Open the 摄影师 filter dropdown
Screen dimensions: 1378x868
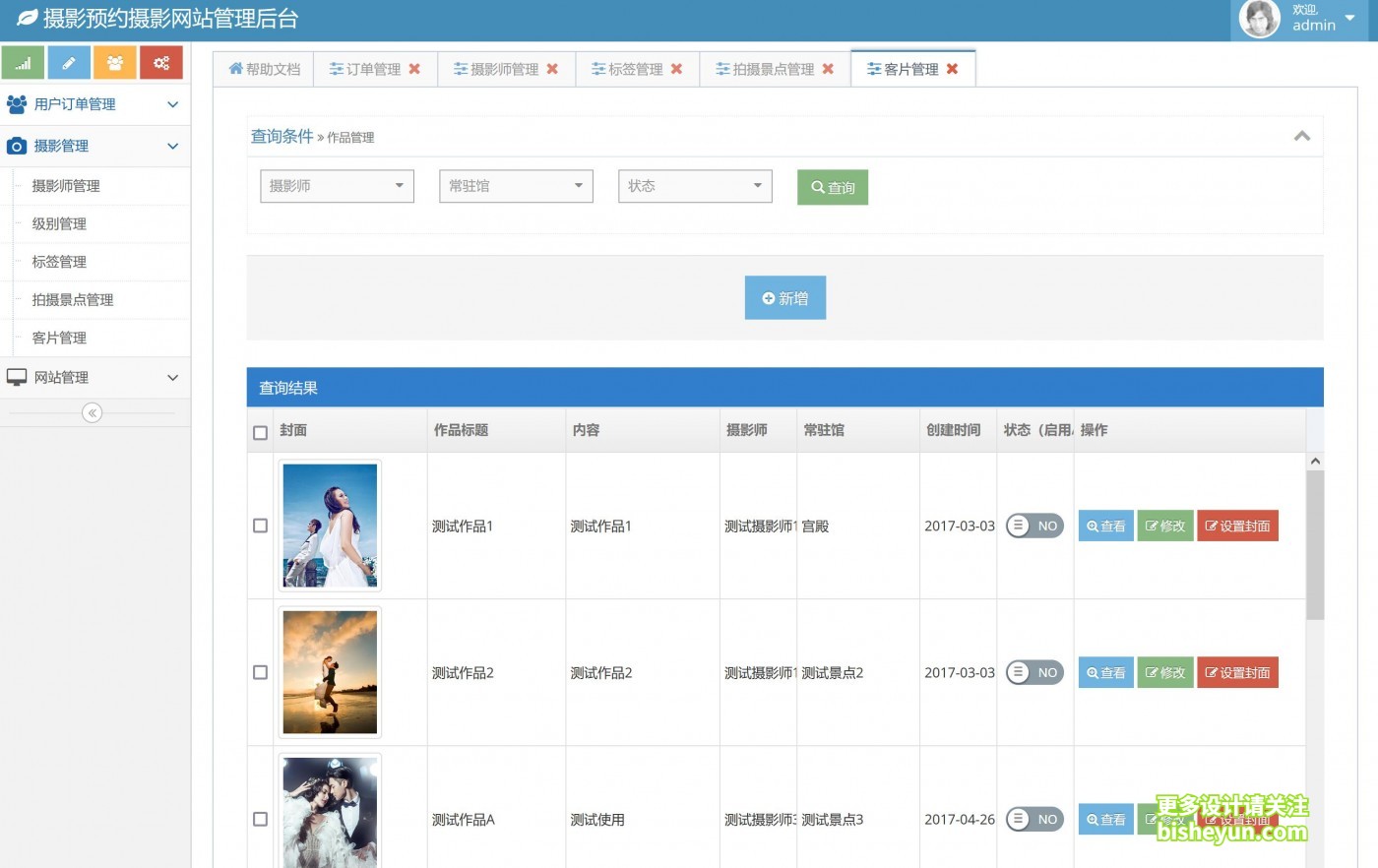pyautogui.click(x=336, y=185)
